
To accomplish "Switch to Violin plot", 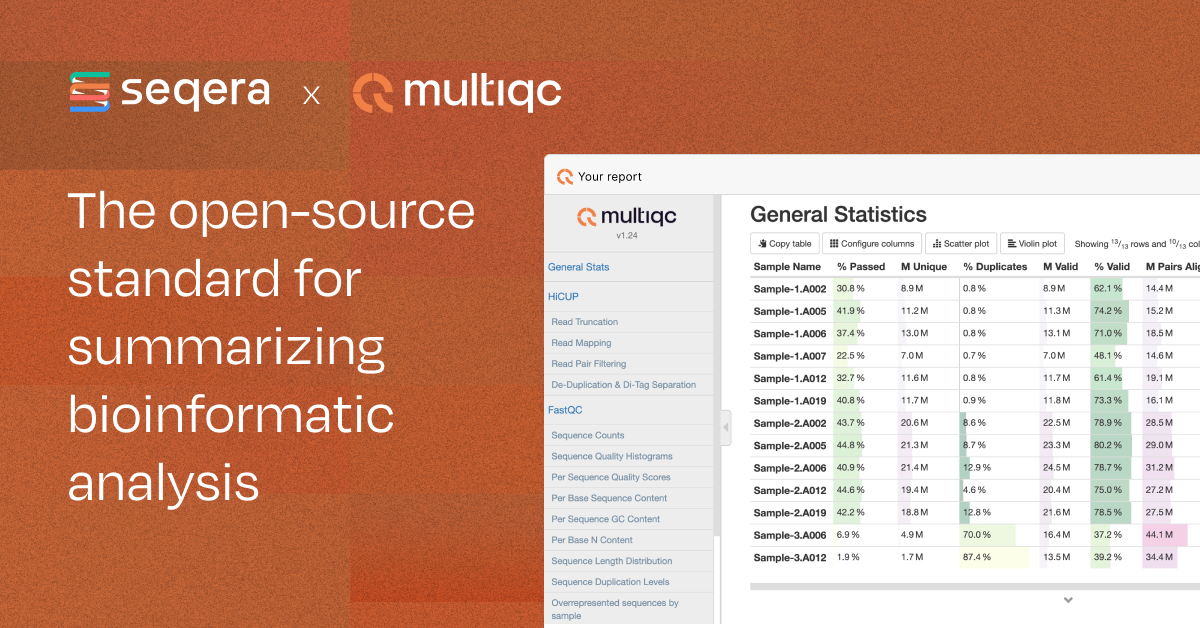I will coord(1032,243).
